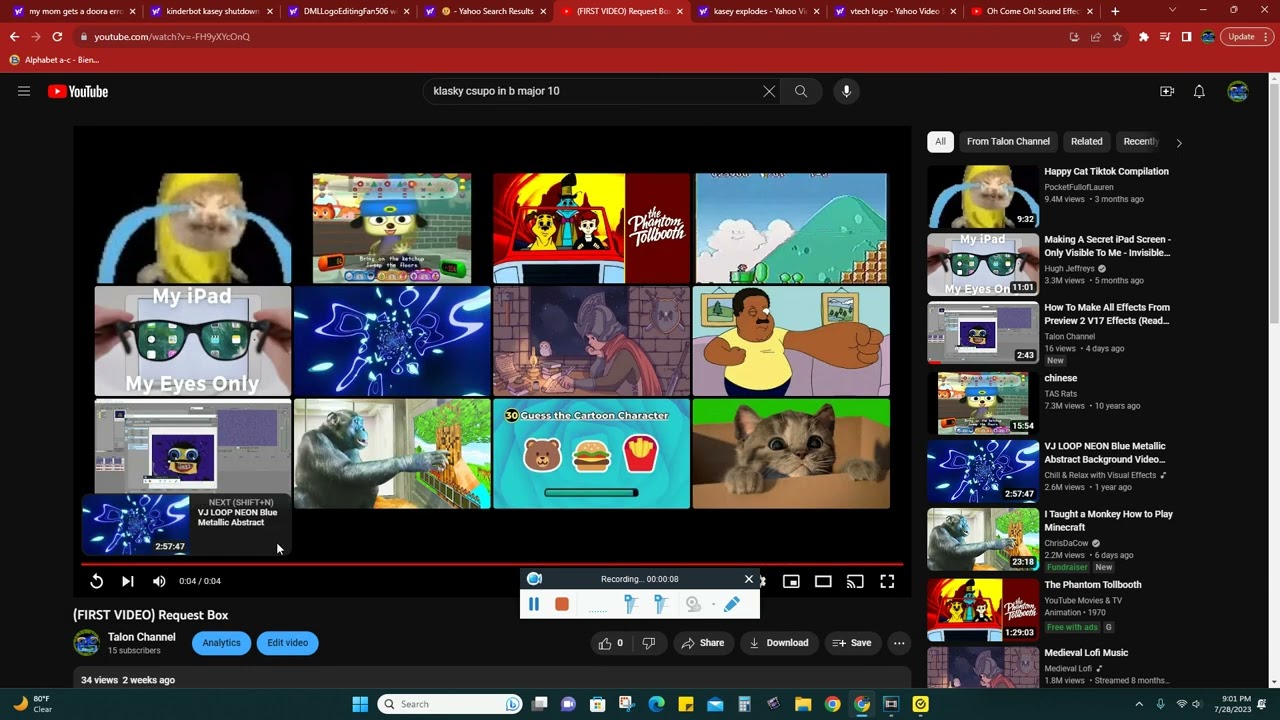
Task: Click the next video preview thumbnail
Action: click(136, 524)
